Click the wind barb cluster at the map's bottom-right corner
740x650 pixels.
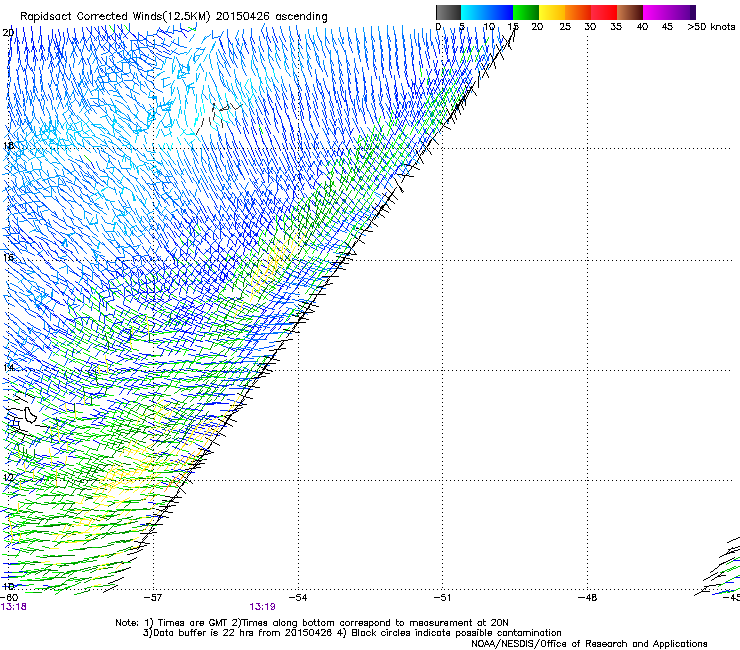click(719, 566)
